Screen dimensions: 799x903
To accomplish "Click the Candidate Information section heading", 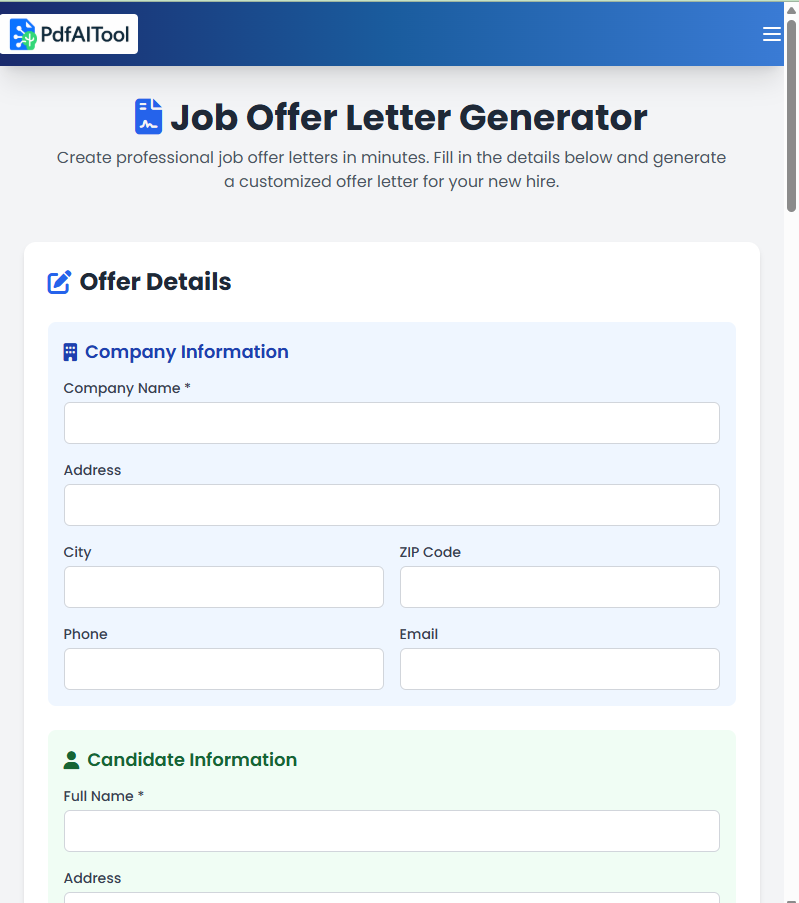I will pyautogui.click(x=192, y=760).
